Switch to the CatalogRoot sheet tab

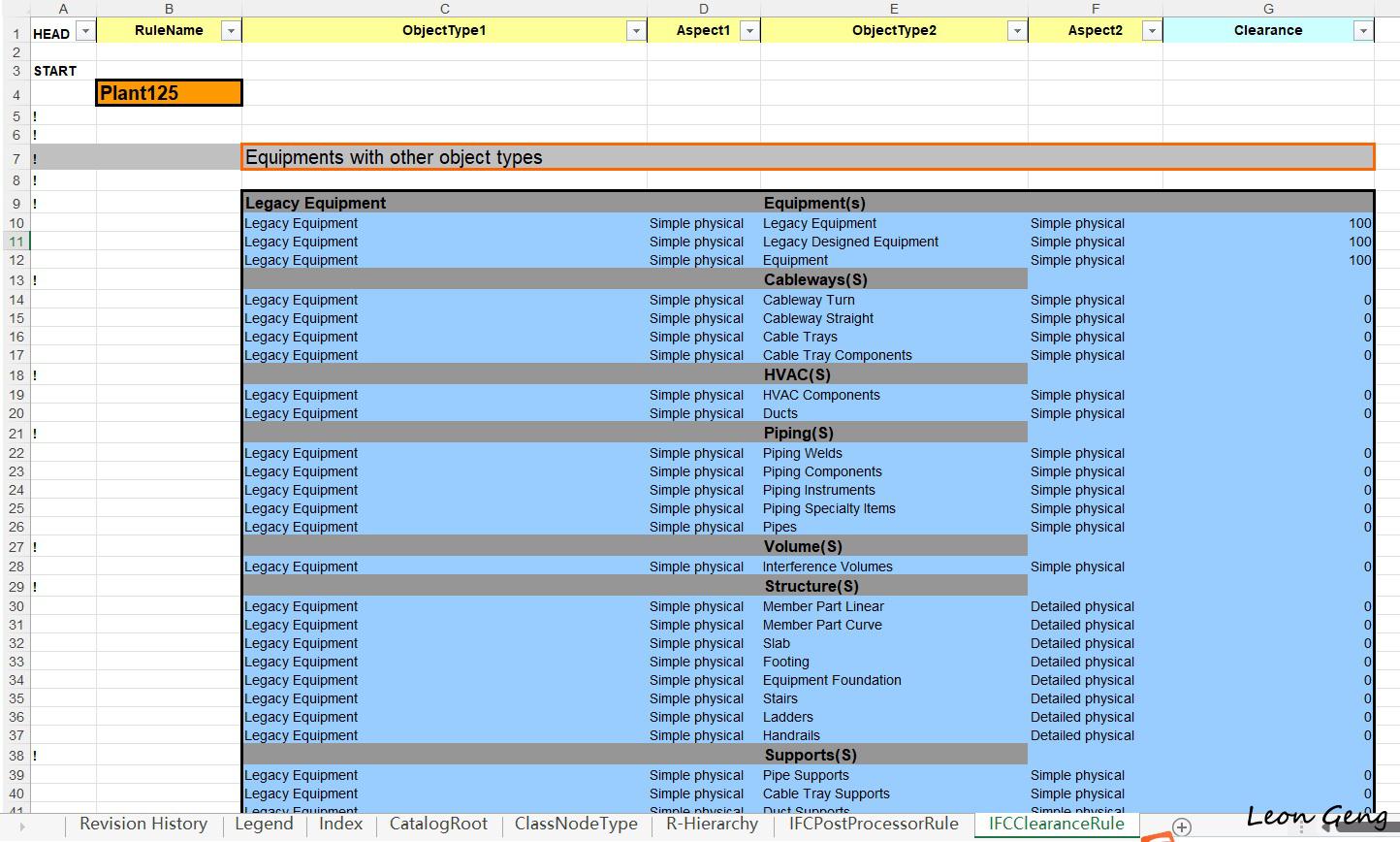click(438, 825)
